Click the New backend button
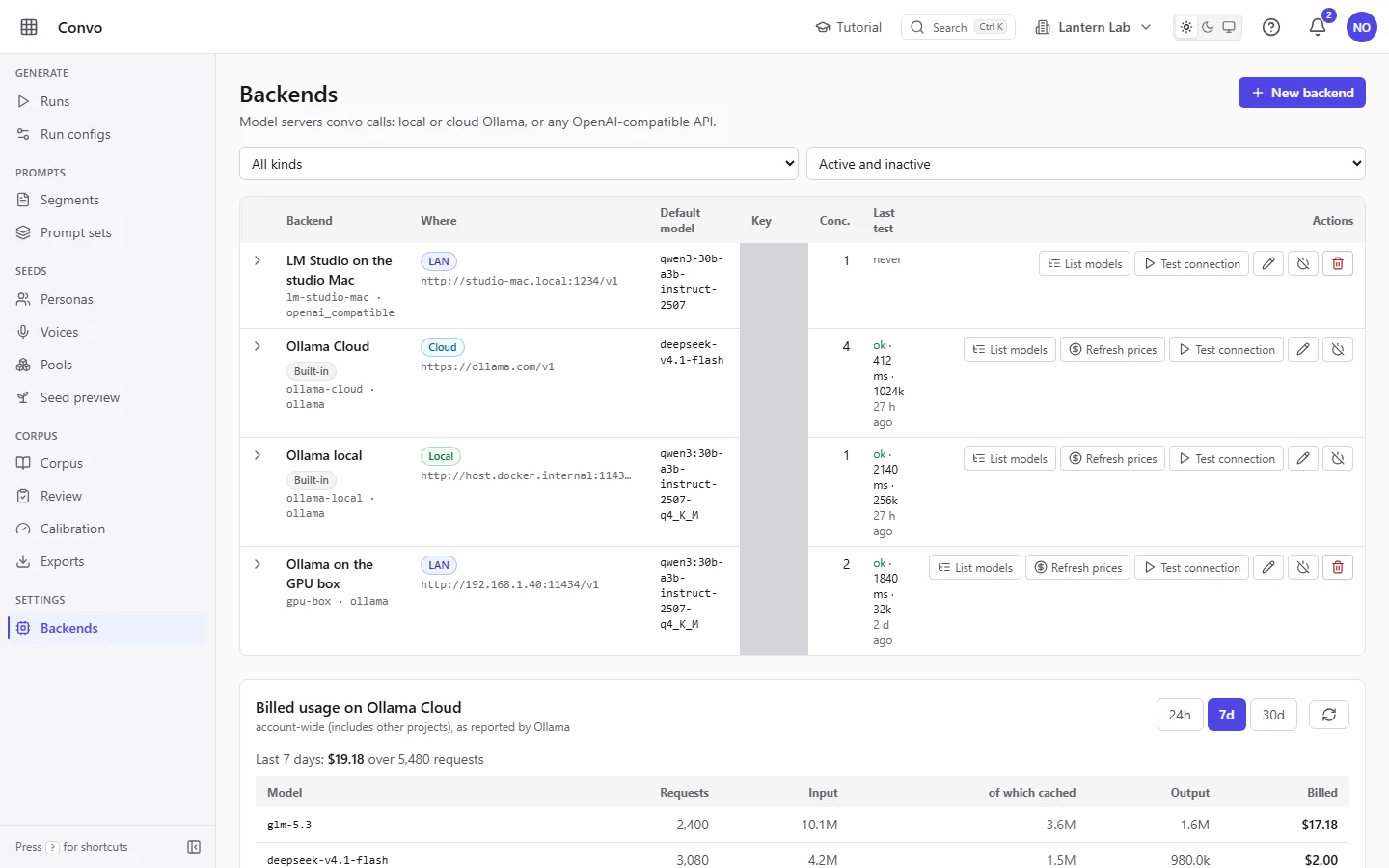Image resolution: width=1389 pixels, height=868 pixels. (1302, 93)
